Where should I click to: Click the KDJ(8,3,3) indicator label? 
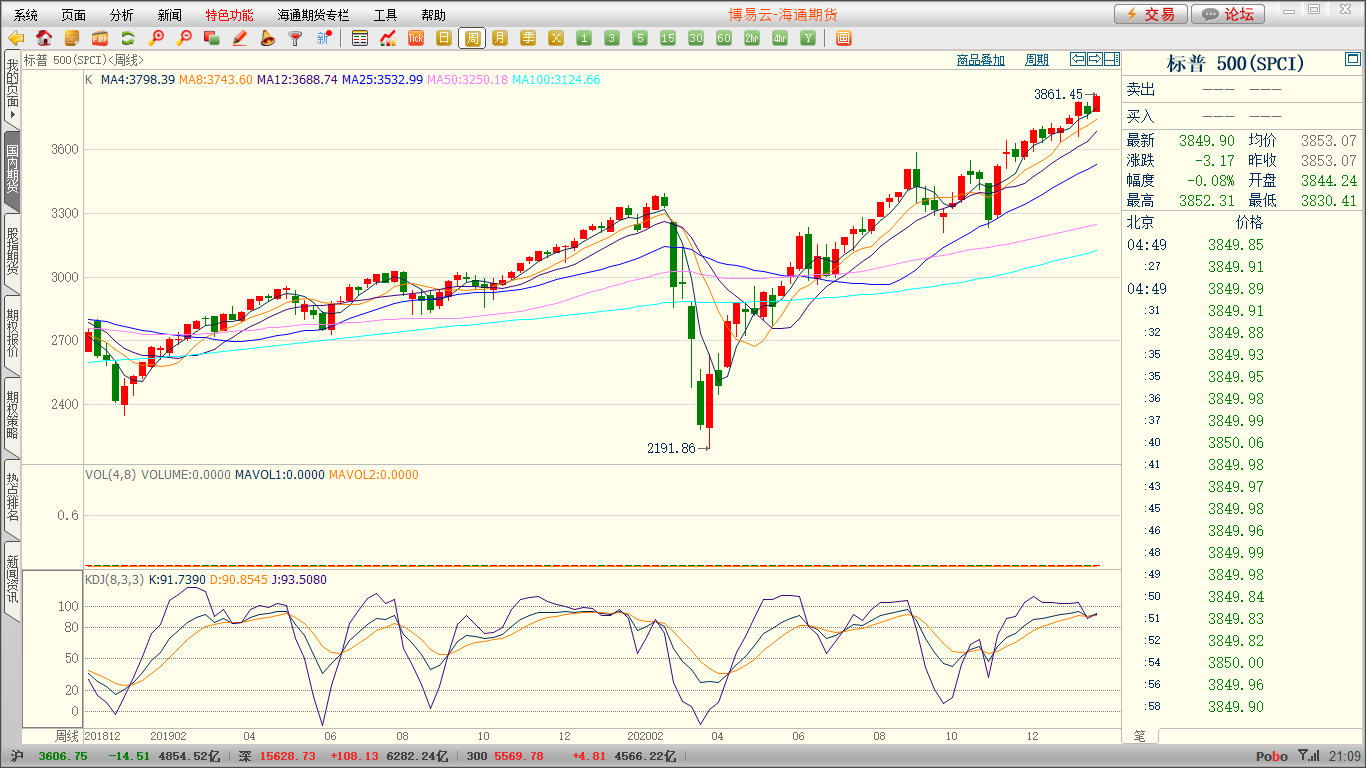point(115,579)
